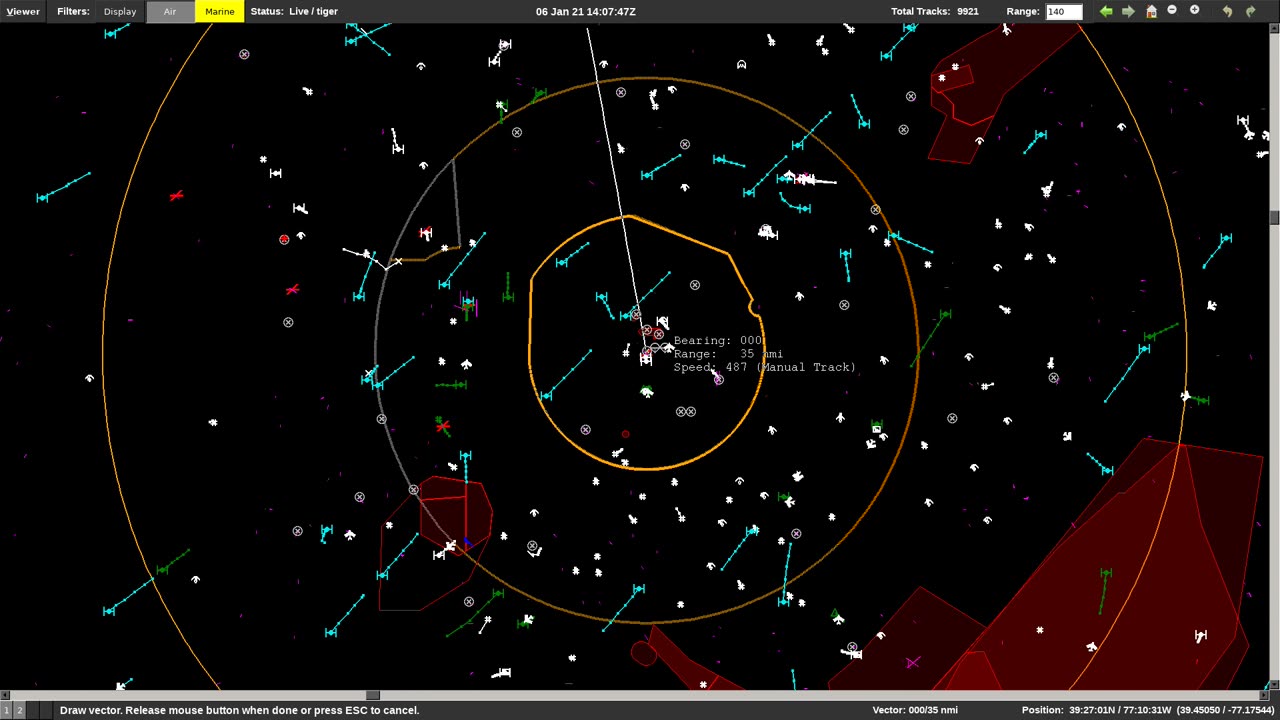1280x720 pixels.
Task: Toggle the Display filter
Action: (x=120, y=11)
